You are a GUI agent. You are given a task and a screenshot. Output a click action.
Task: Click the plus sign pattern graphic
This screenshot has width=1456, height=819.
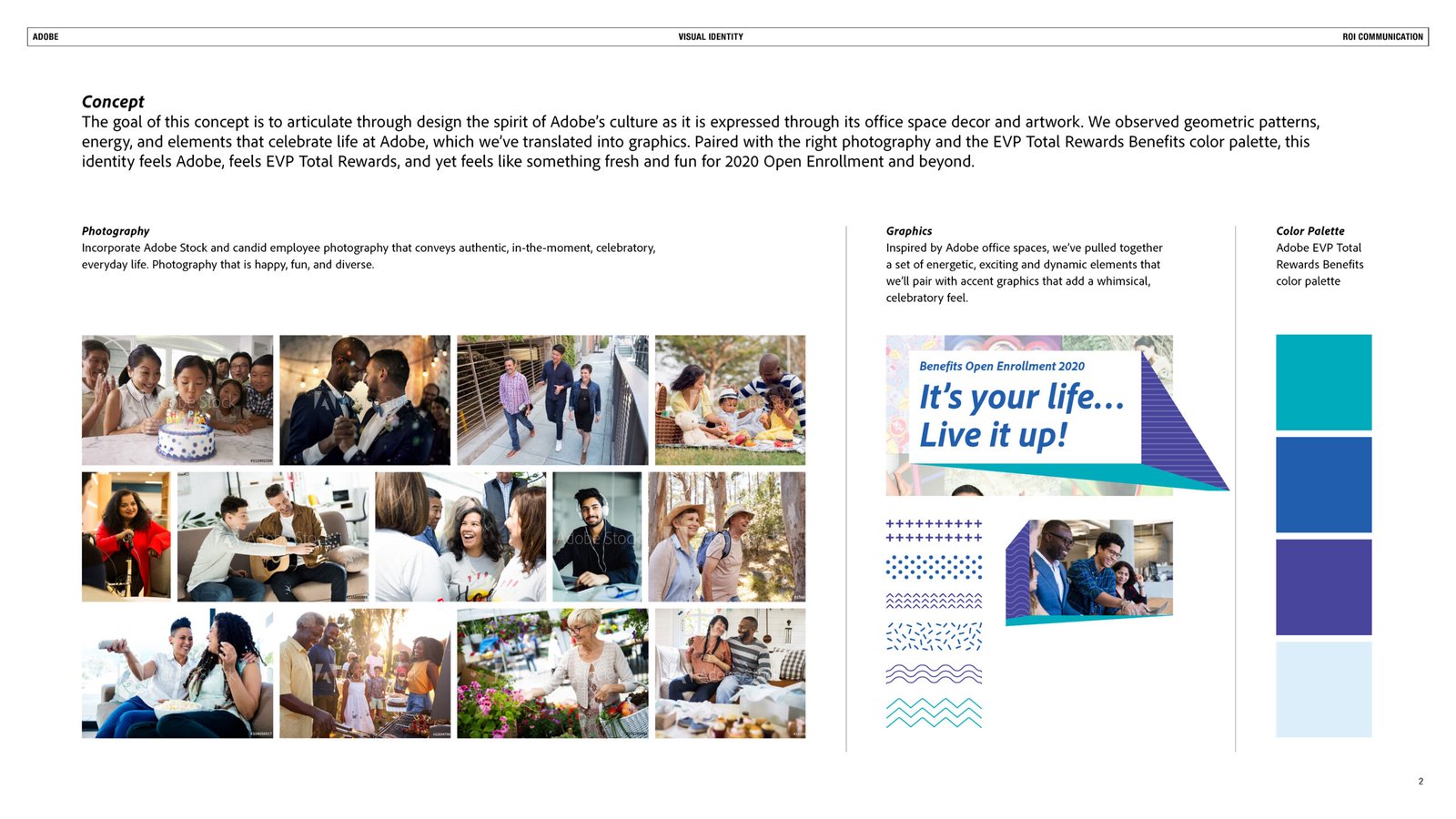pyautogui.click(x=934, y=531)
